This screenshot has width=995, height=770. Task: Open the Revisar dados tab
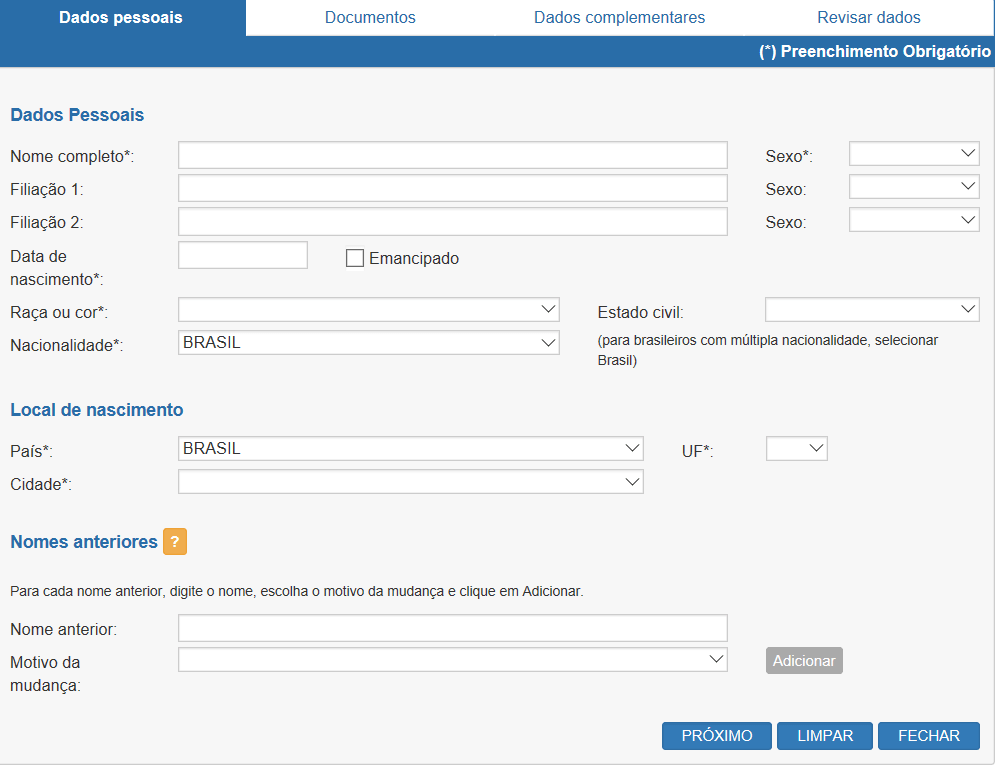pyautogui.click(x=869, y=18)
